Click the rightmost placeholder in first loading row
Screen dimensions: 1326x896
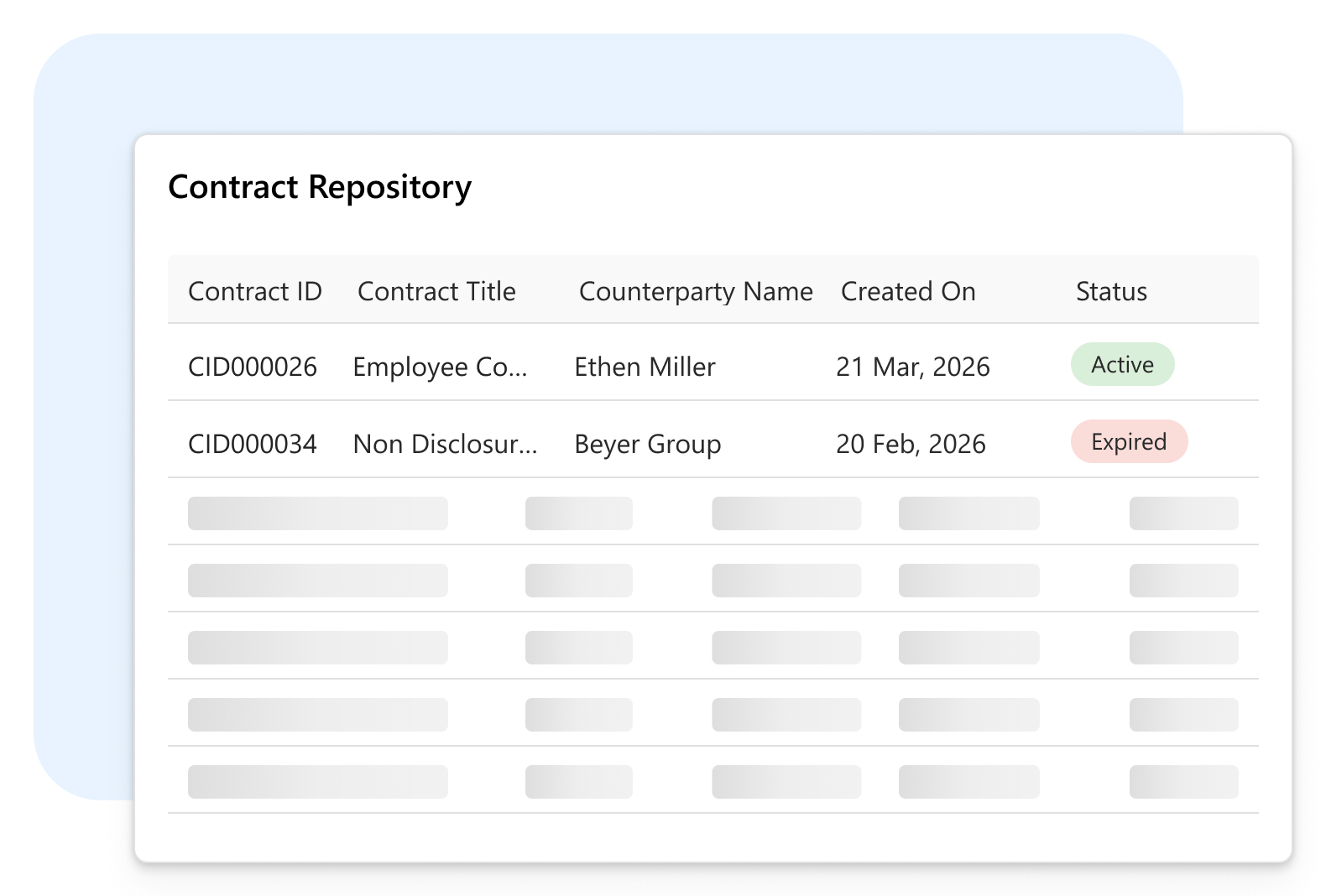[1183, 513]
